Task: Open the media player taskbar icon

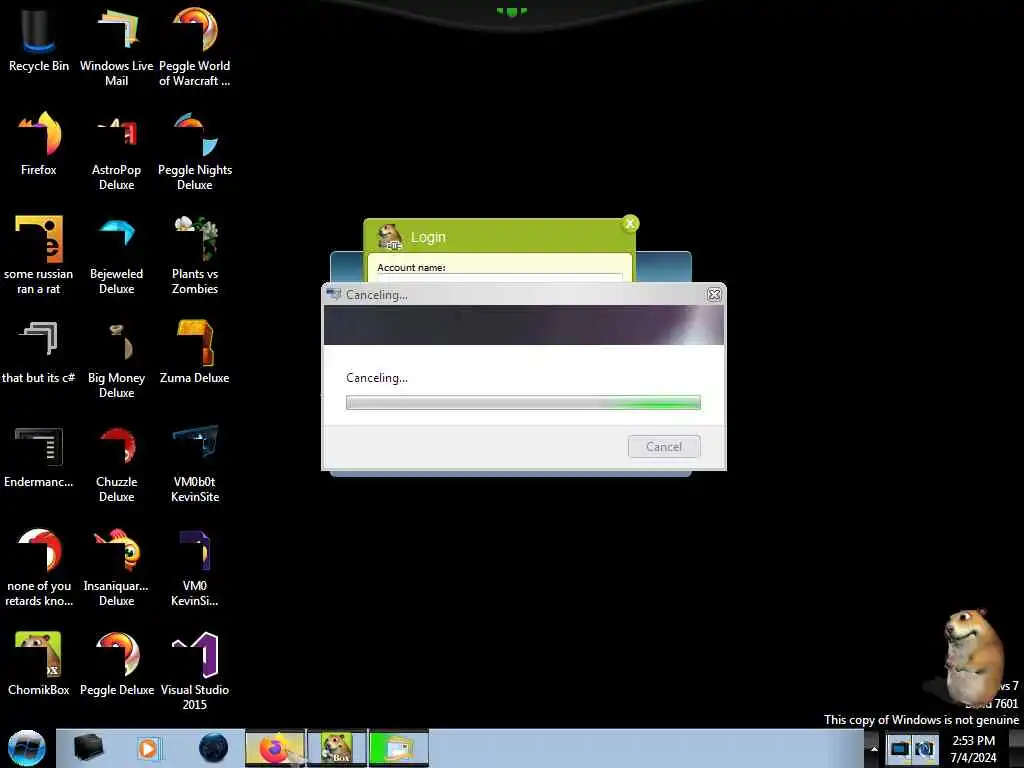Action: click(x=148, y=748)
